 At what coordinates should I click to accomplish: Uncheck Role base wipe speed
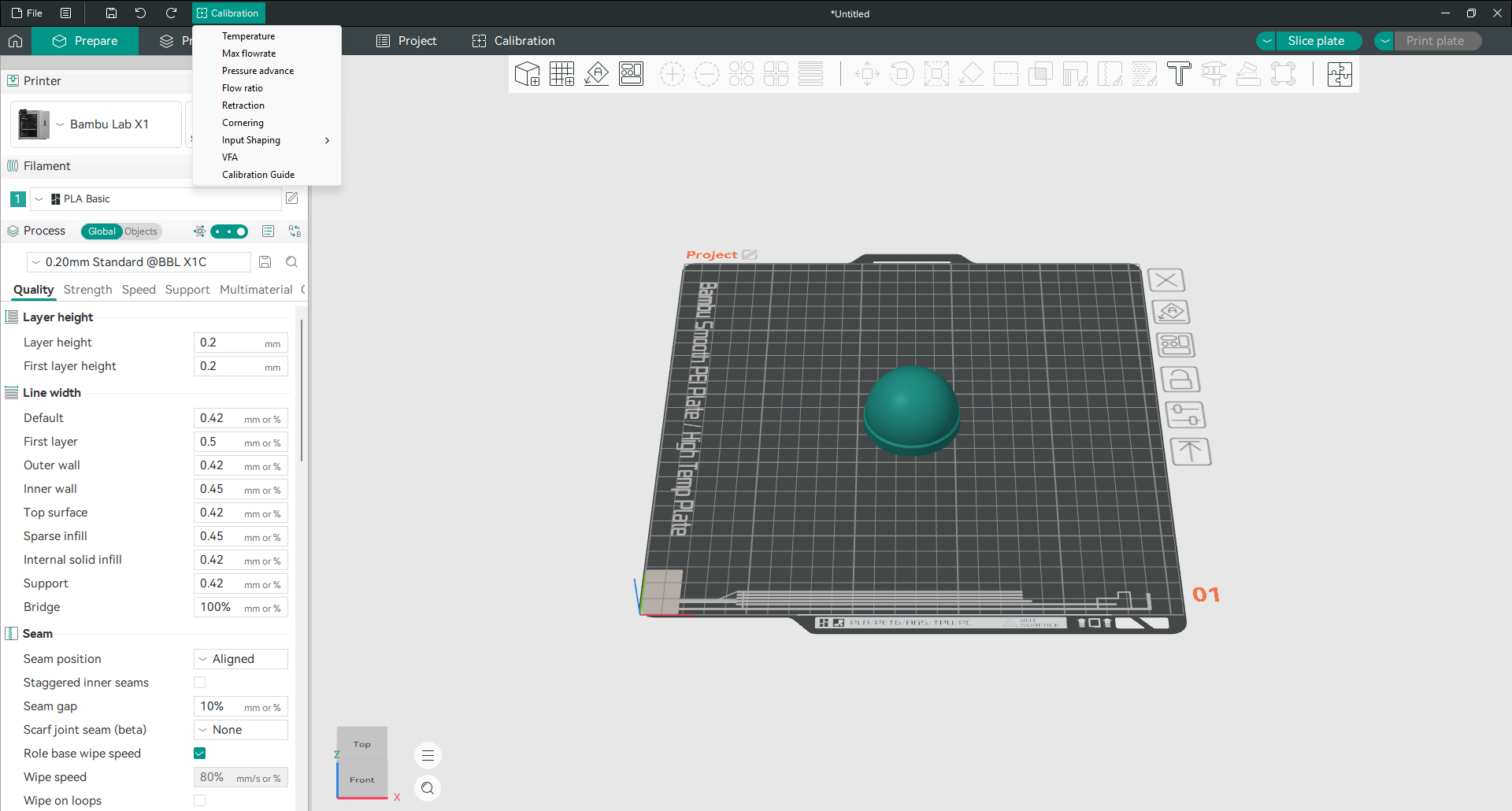click(200, 754)
